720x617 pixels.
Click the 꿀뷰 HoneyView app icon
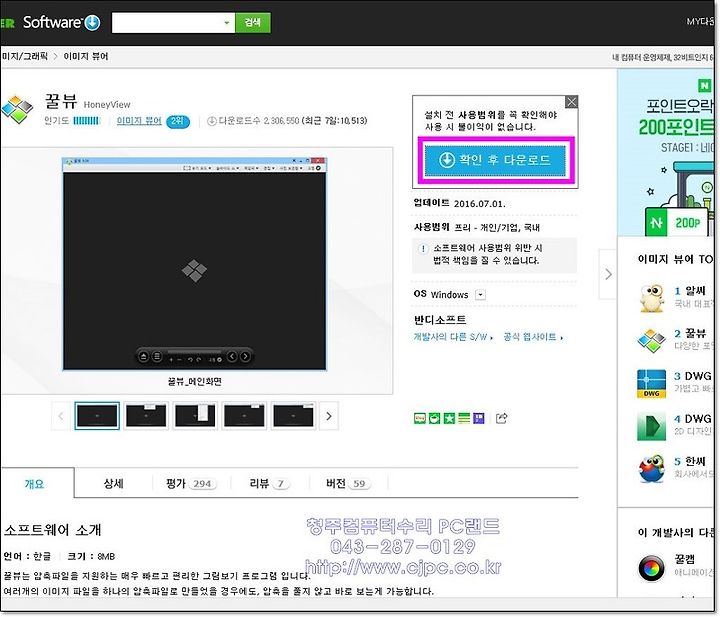pyautogui.click(x=17, y=109)
